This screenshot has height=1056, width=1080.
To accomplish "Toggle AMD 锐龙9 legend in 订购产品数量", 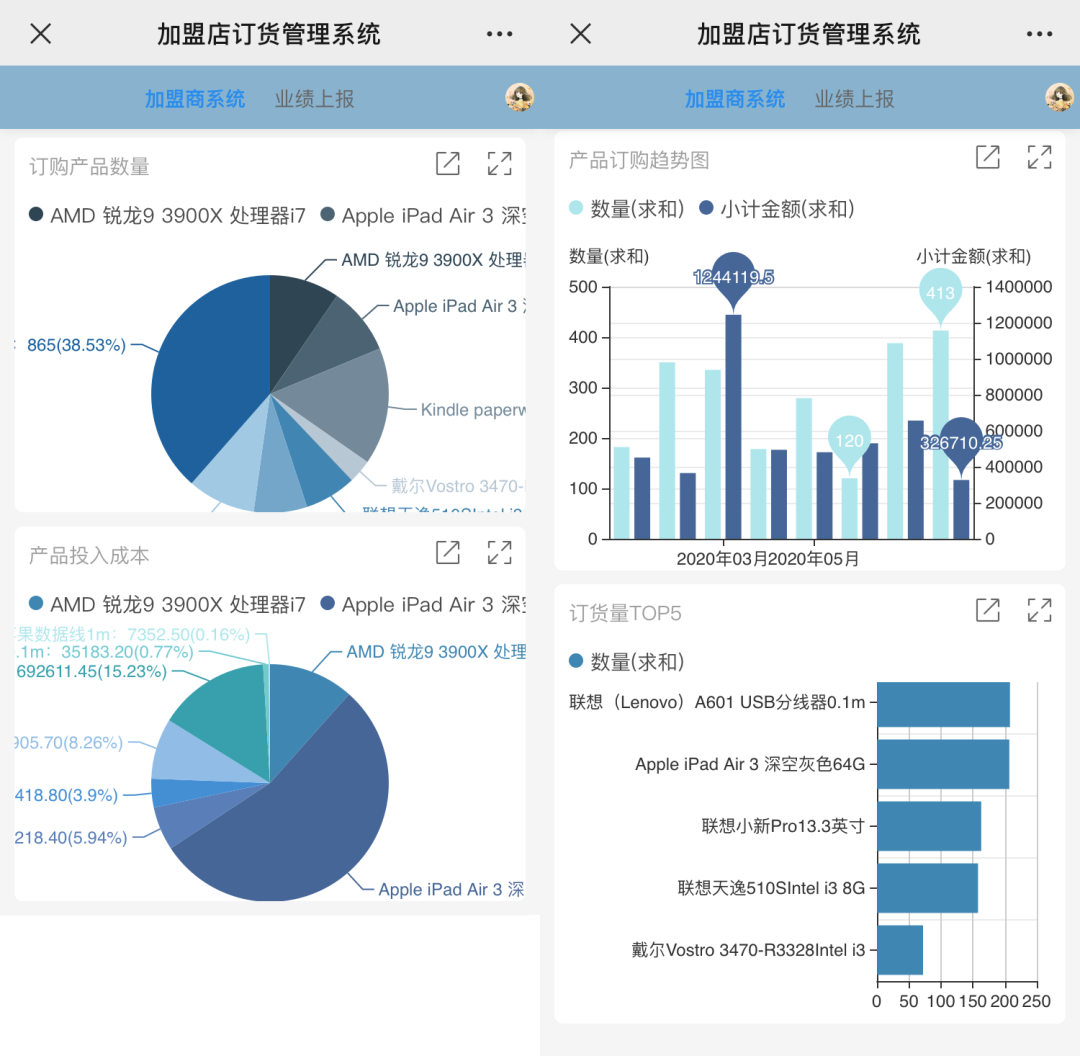I will (x=167, y=216).
